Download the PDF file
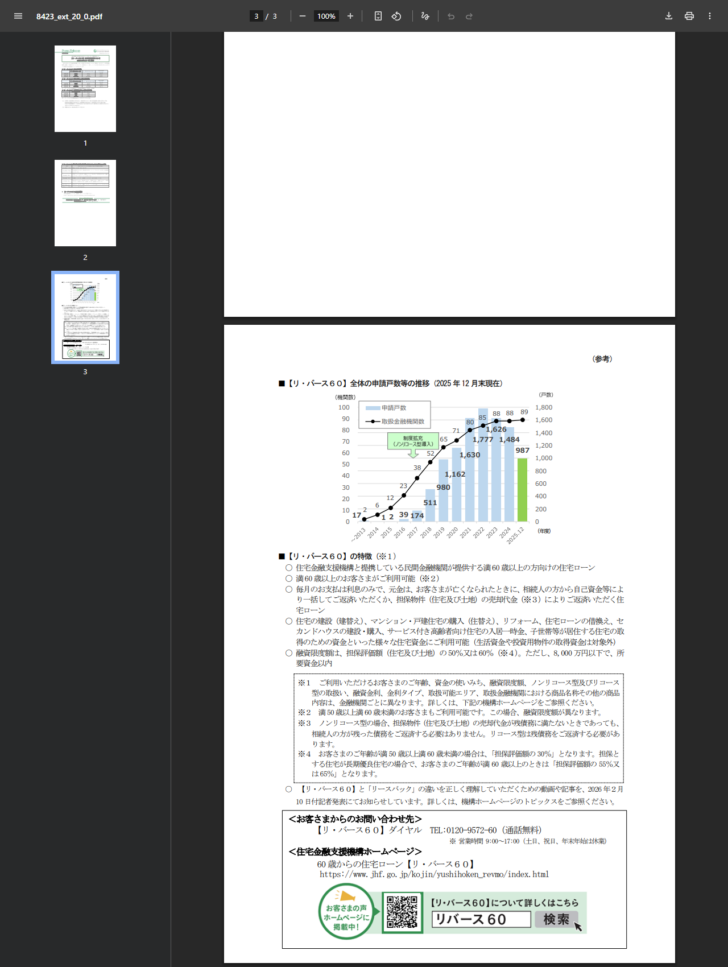 669,16
